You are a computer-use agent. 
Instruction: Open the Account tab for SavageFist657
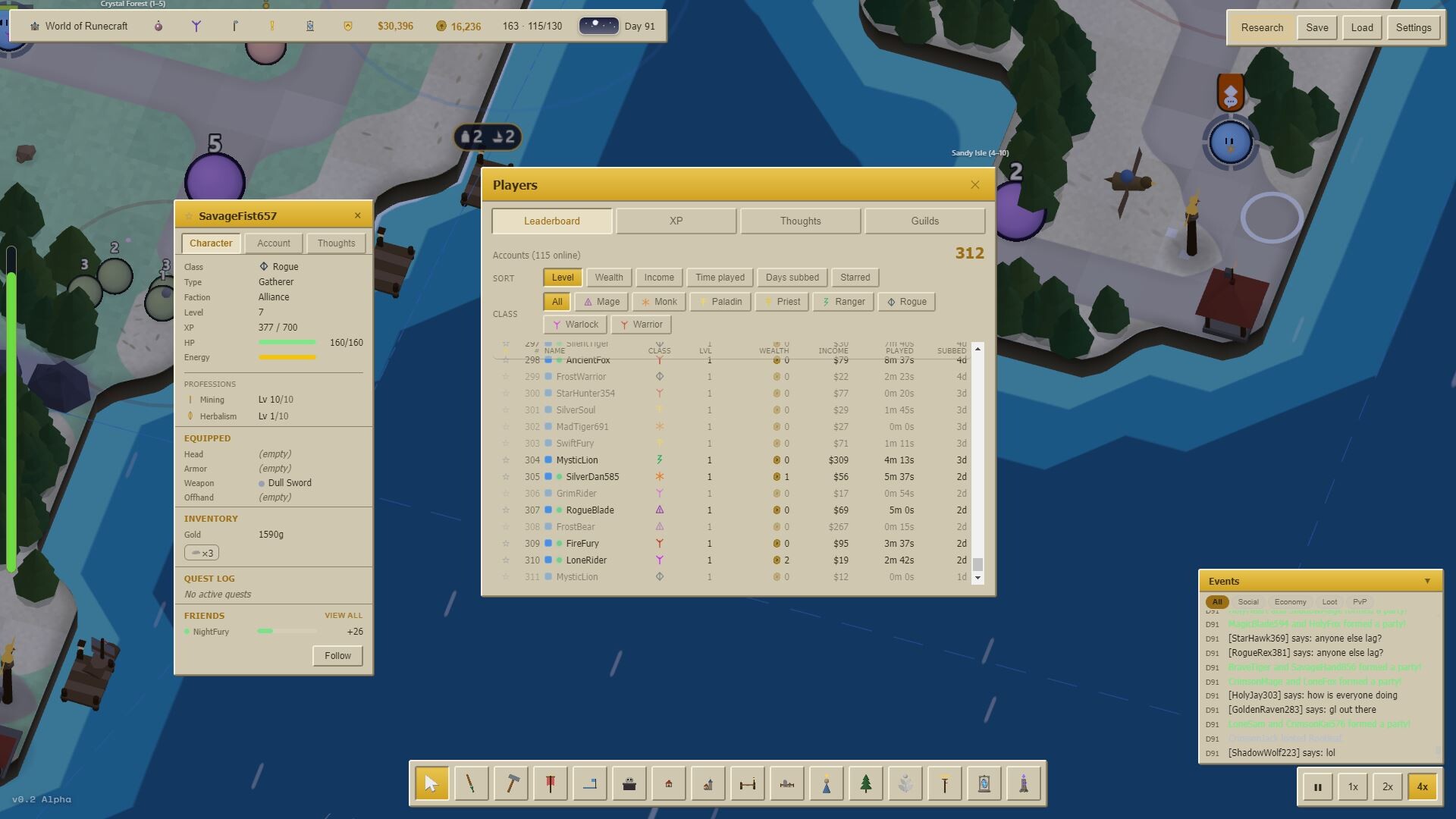point(274,243)
